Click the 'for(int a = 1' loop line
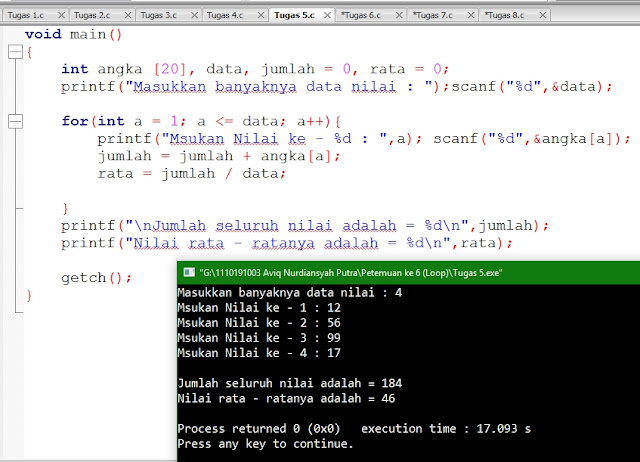 (201, 121)
